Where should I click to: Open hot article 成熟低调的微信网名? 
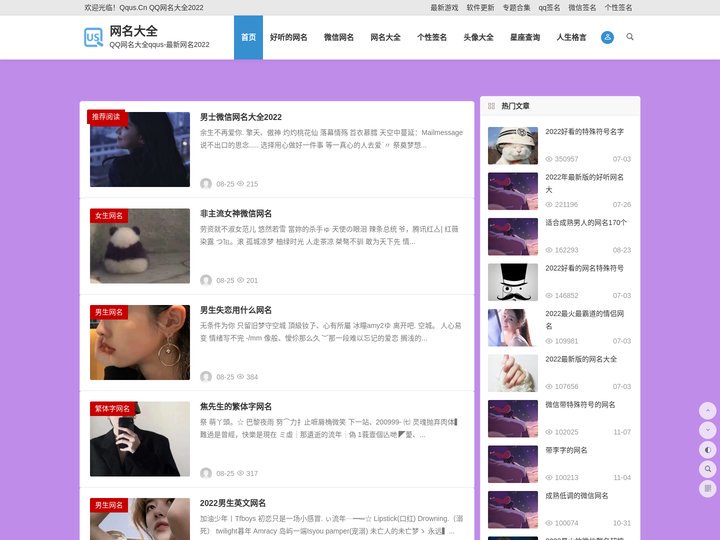click(577, 495)
